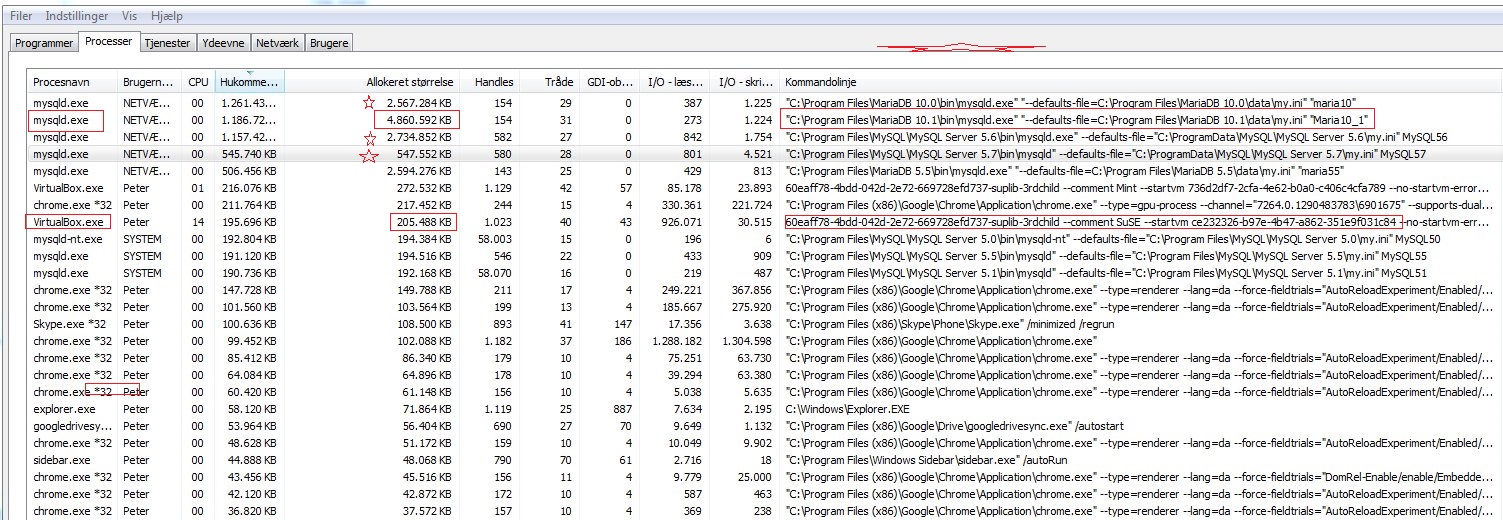Show the Brugere tab
The width and height of the screenshot is (1503, 520).
pos(329,43)
